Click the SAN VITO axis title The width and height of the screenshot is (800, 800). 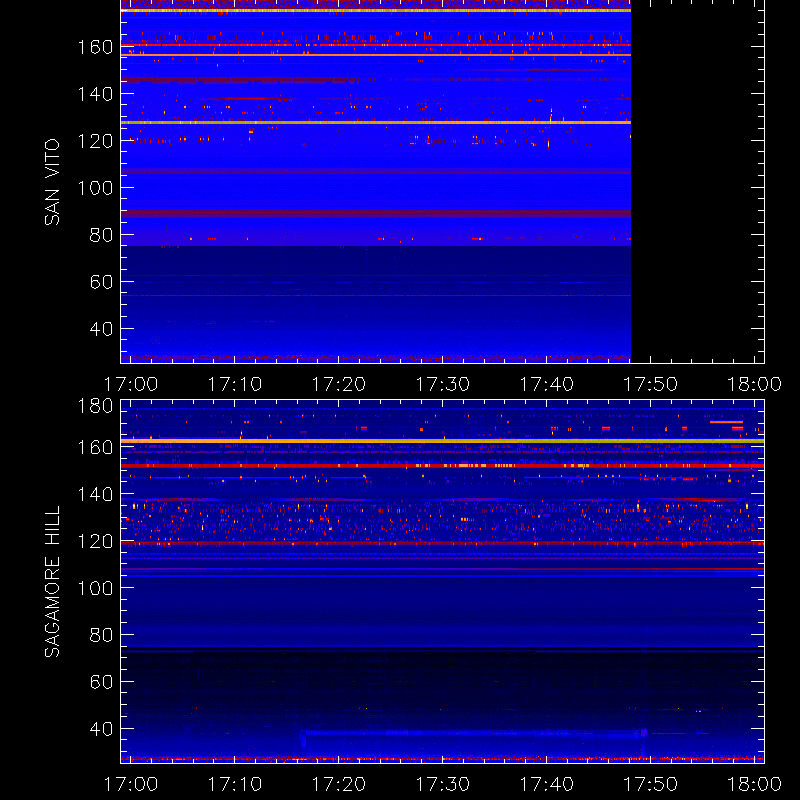point(52,182)
